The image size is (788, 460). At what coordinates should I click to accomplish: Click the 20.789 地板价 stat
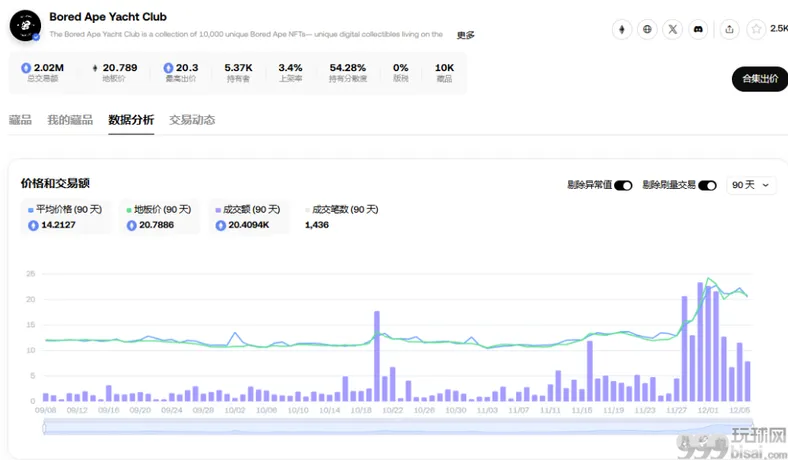115,72
